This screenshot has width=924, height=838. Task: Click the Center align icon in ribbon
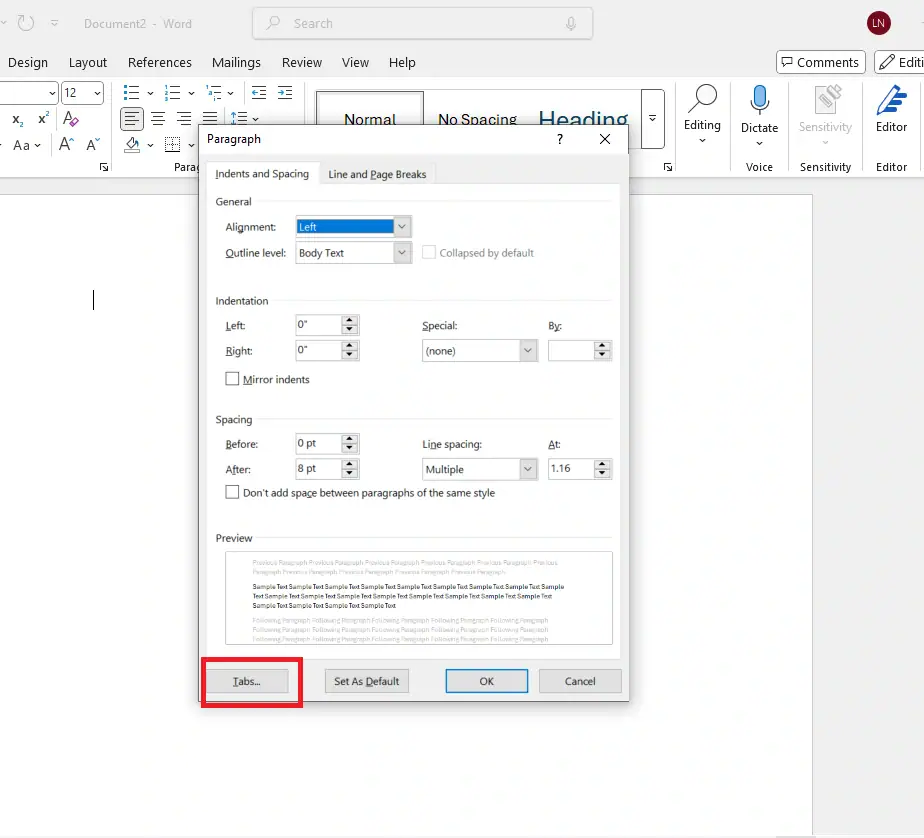tap(158, 119)
